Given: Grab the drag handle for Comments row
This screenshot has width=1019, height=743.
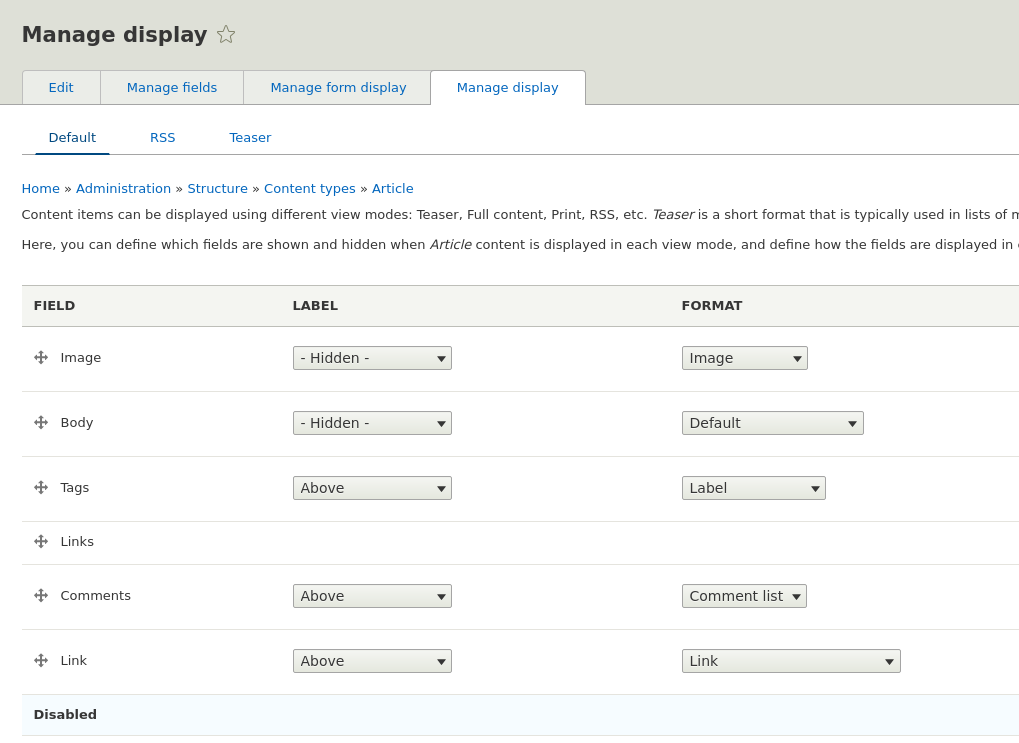Looking at the screenshot, I should coord(41,595).
